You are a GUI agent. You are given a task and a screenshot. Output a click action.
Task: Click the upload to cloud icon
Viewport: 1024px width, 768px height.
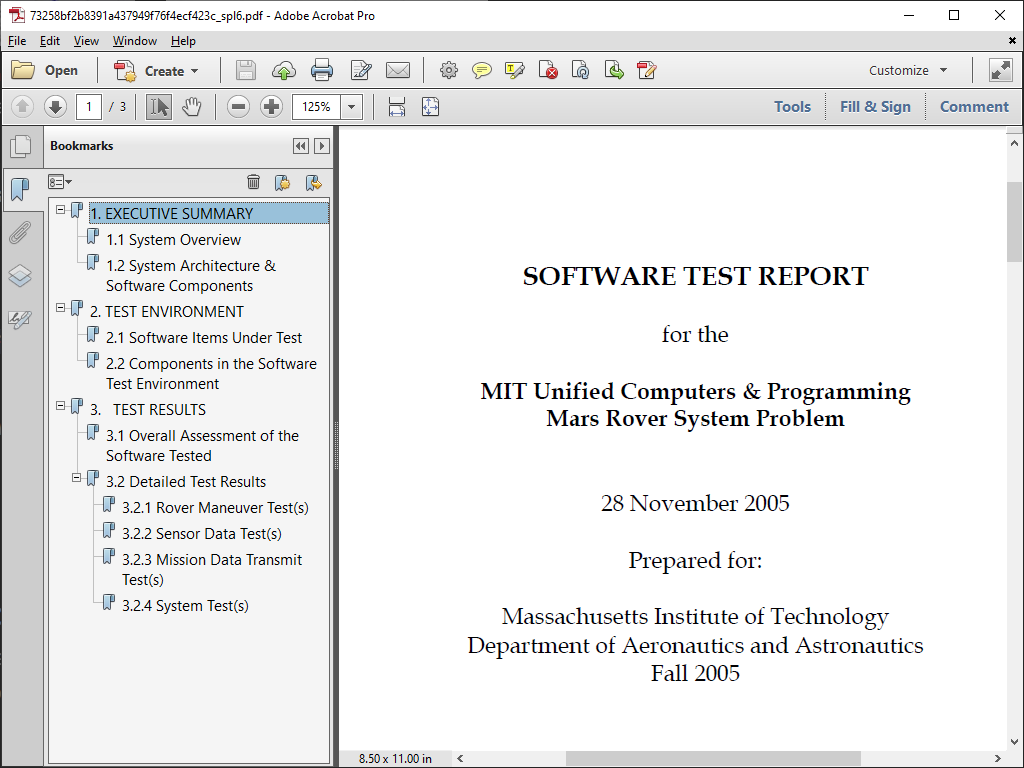pyautogui.click(x=283, y=71)
